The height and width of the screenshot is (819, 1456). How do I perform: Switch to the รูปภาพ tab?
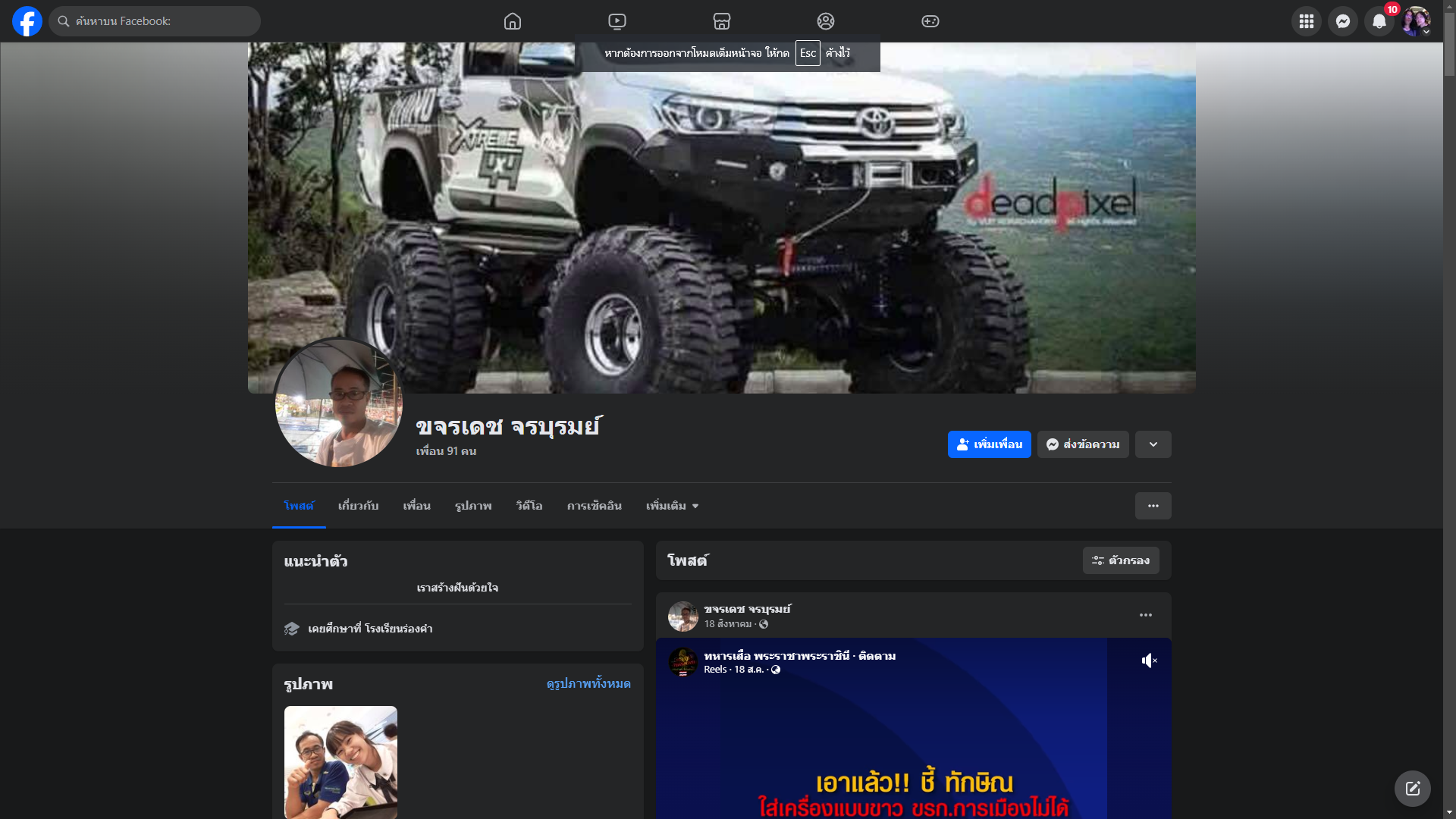[x=473, y=506]
